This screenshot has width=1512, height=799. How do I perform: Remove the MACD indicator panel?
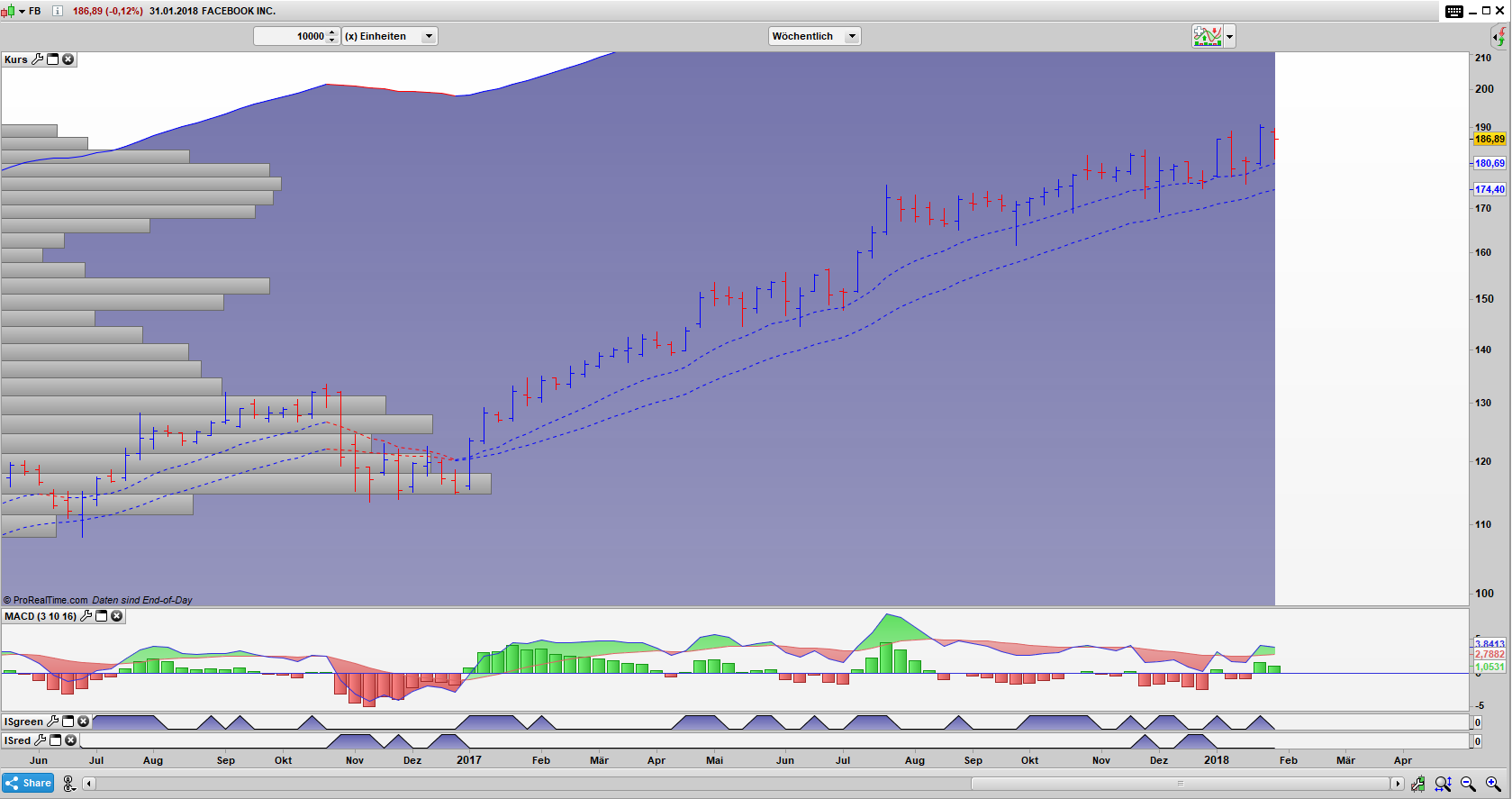(116, 616)
